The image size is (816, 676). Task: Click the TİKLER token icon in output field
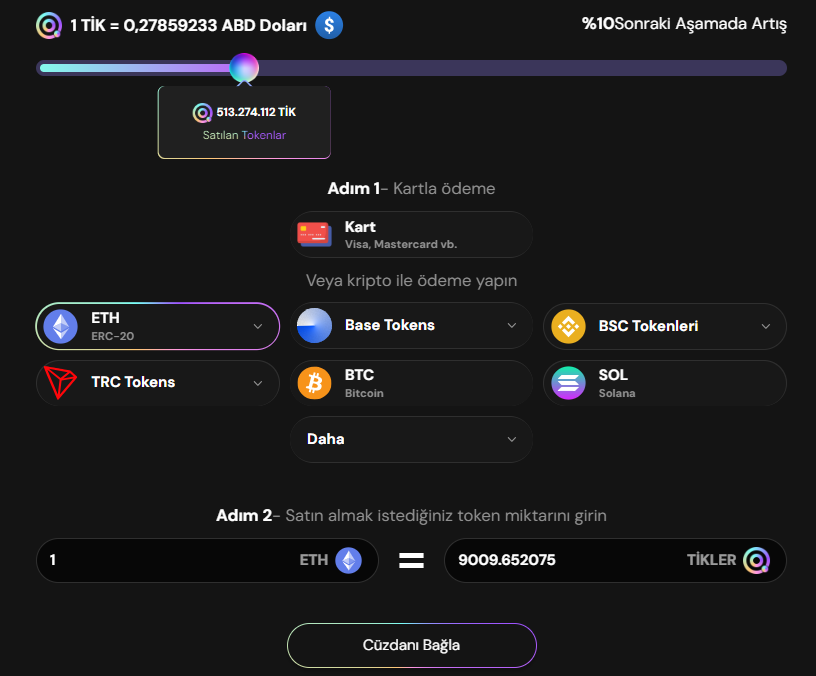(x=757, y=560)
